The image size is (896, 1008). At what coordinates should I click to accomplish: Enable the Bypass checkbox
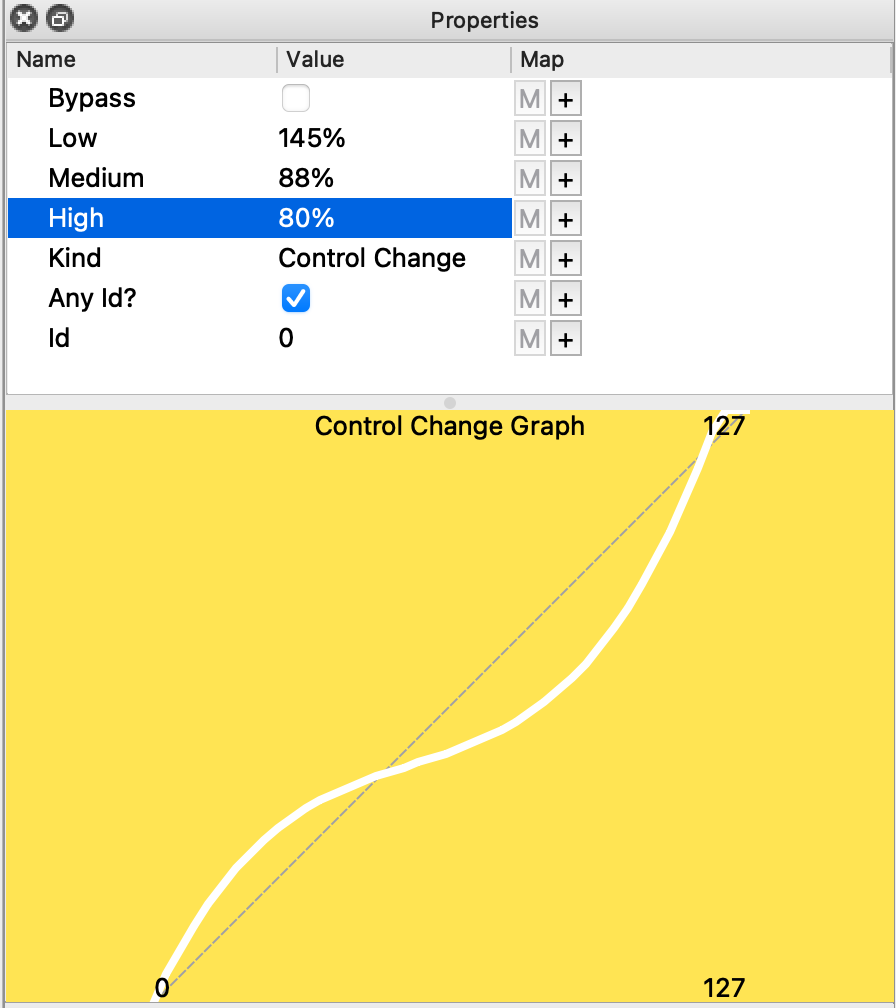pyautogui.click(x=296, y=99)
